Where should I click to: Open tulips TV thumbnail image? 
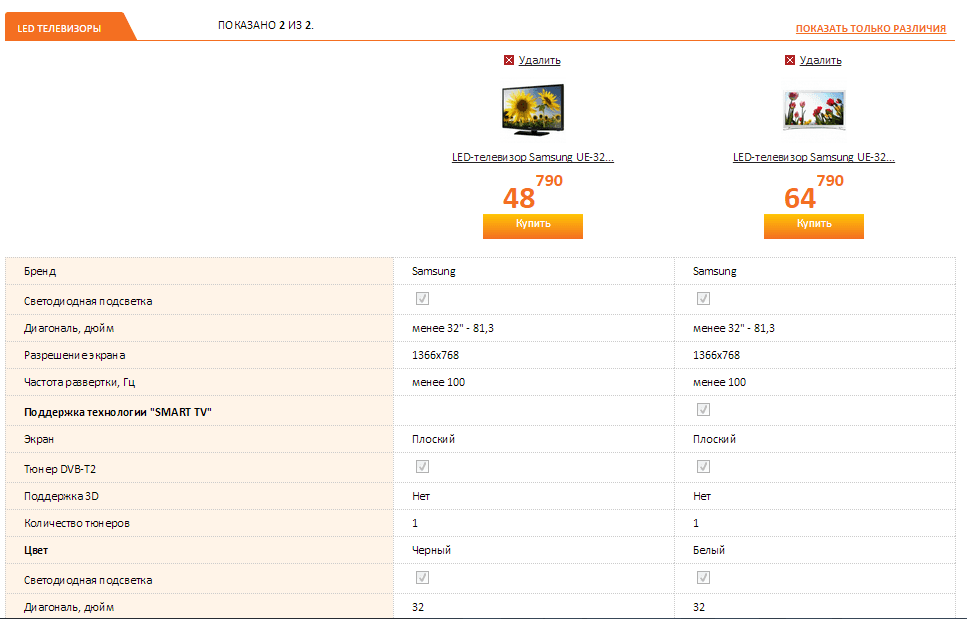[x=813, y=109]
